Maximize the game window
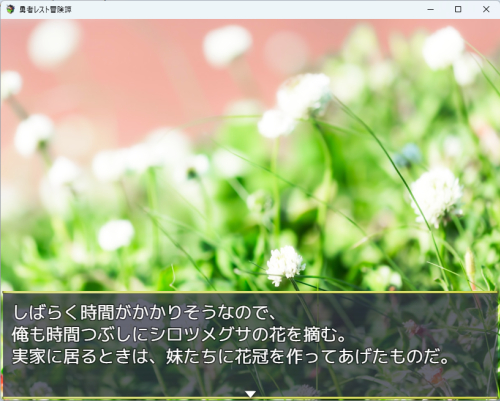500x401 pixels. tap(458, 9)
